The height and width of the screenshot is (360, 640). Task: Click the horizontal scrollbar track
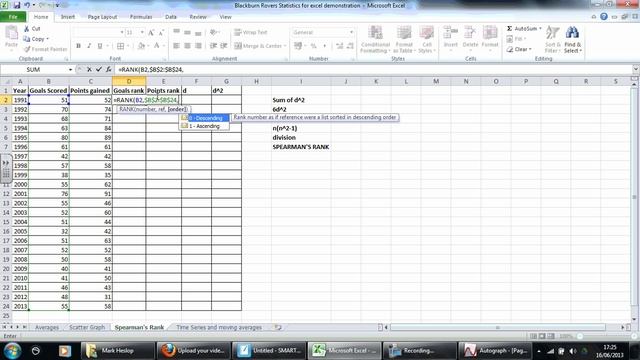pyautogui.click(x=497, y=327)
